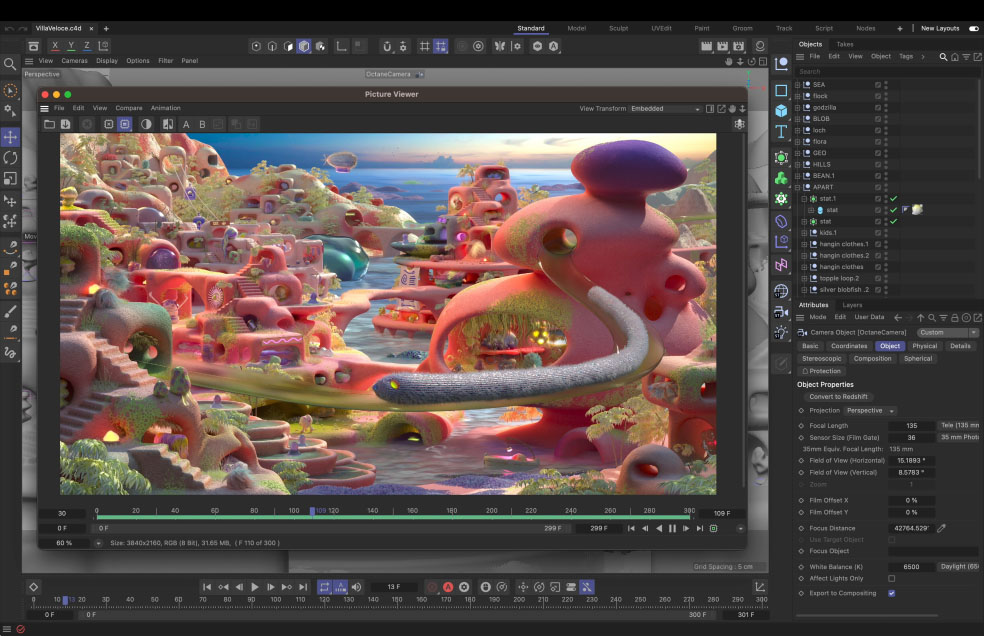Click the Convert to Redshift button
Viewport: 984px width, 636px height.
839,397
